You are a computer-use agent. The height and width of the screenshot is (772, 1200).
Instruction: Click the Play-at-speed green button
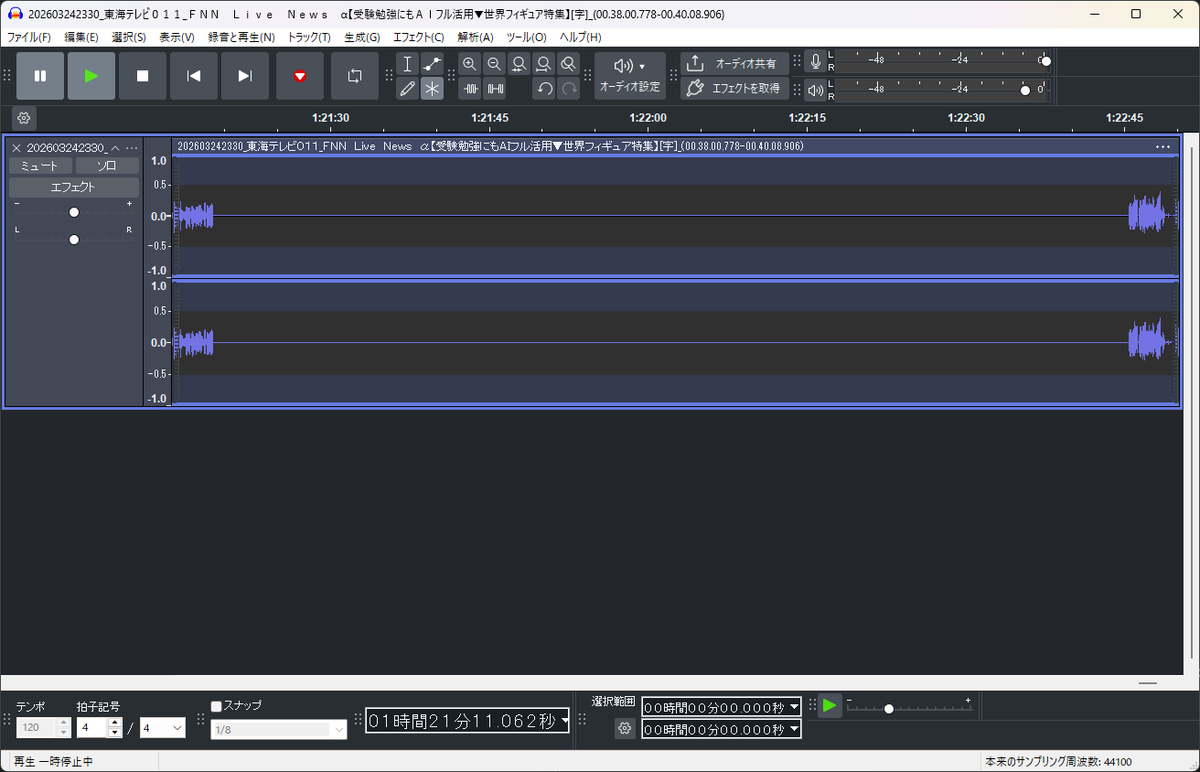point(829,706)
